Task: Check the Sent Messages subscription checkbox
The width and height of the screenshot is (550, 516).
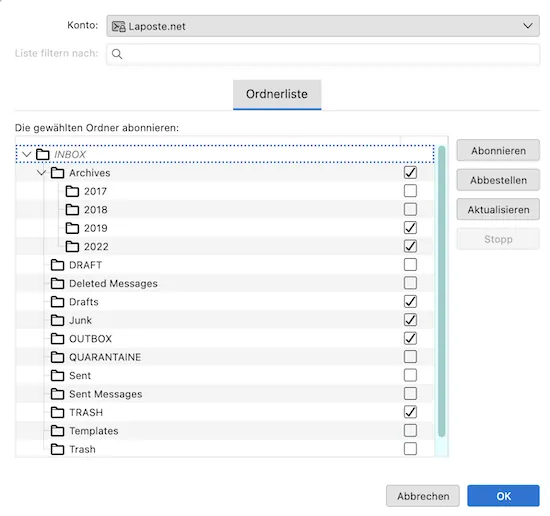Action: click(x=410, y=394)
